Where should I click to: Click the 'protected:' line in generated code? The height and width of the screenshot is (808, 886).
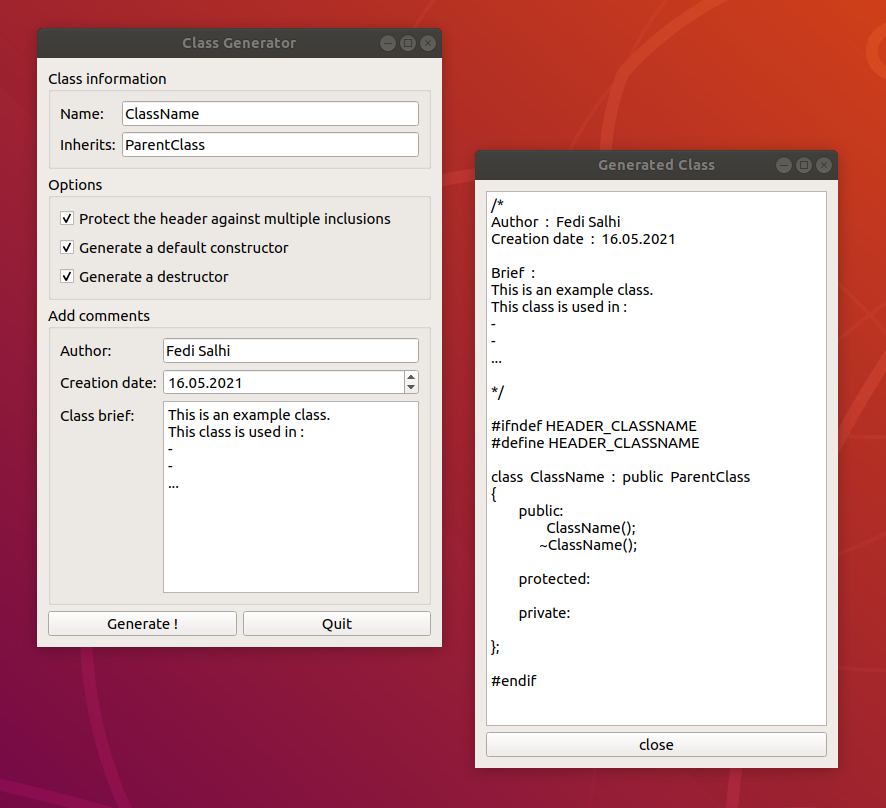point(554,579)
